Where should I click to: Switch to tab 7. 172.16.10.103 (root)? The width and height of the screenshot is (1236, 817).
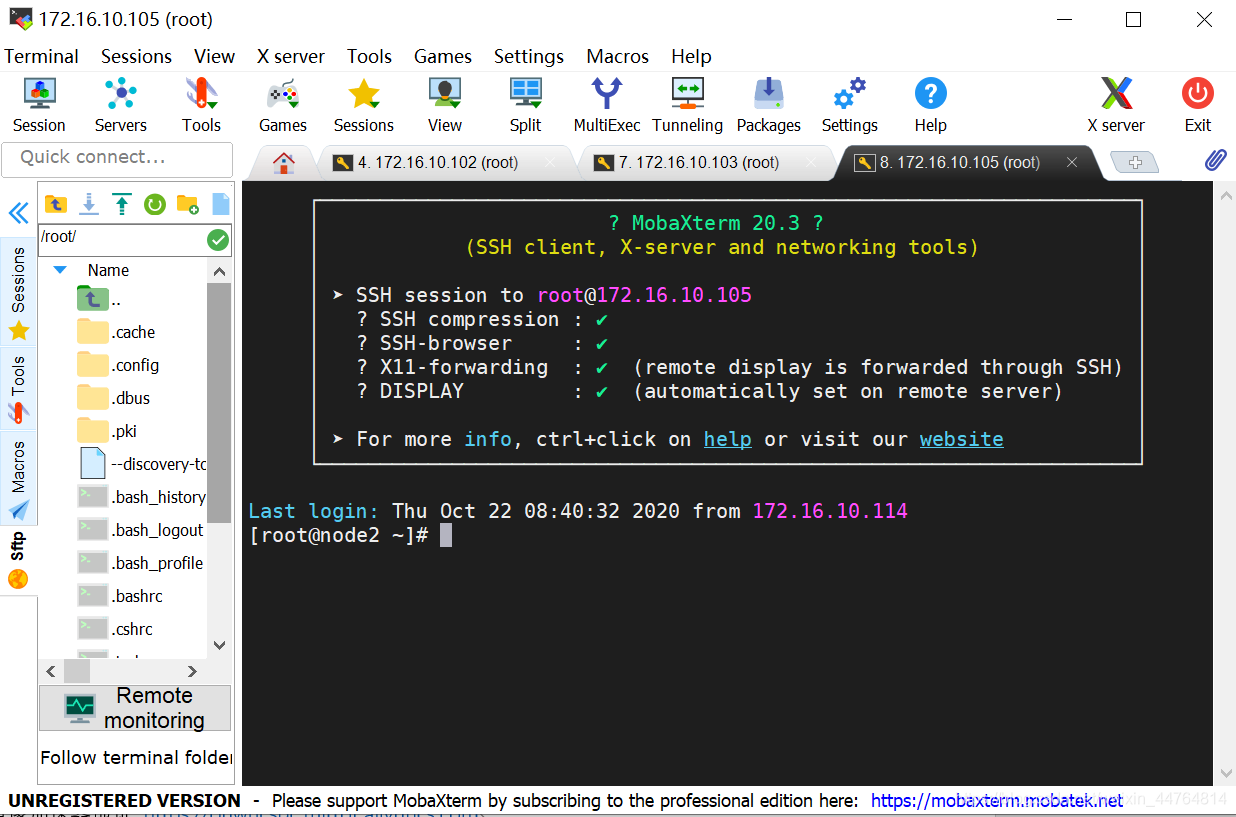(699, 162)
